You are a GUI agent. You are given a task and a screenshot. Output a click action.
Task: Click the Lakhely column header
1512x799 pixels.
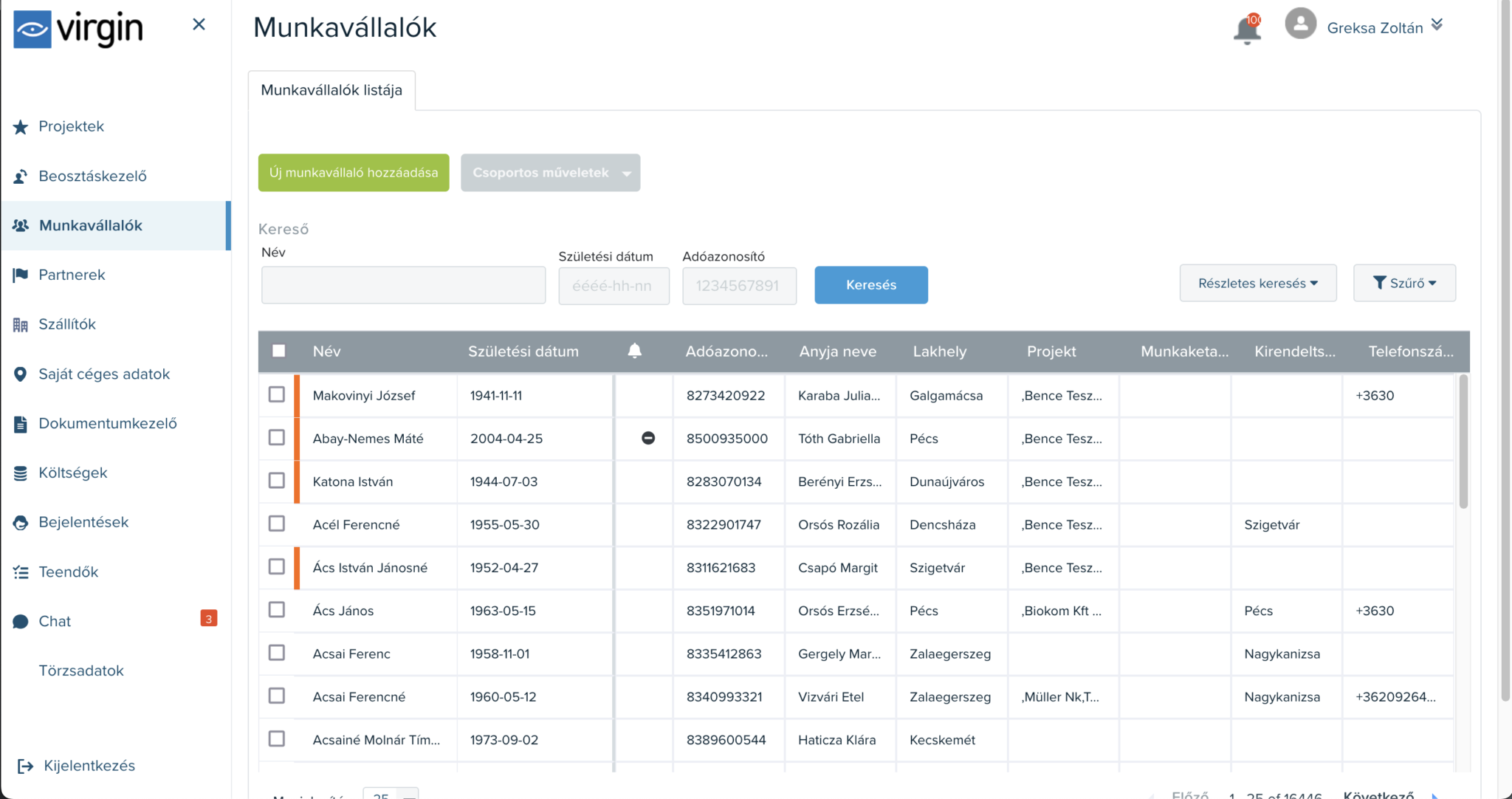click(940, 352)
